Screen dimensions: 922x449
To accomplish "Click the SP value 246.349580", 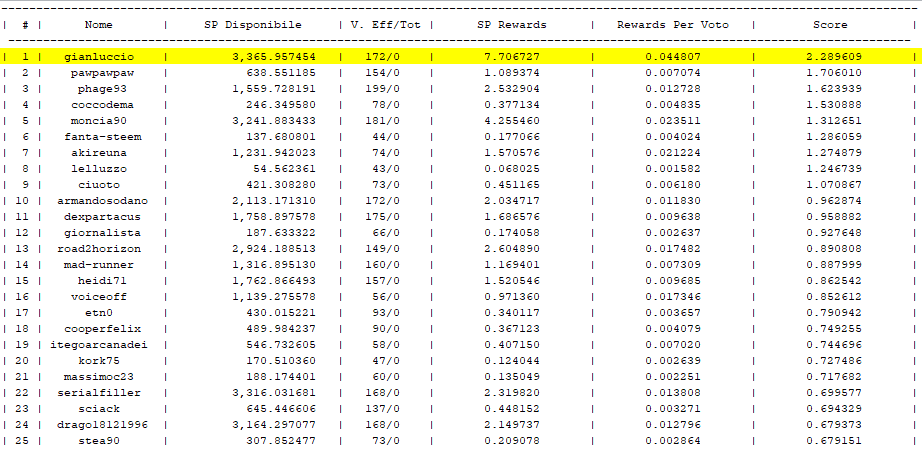I will click(281, 105).
